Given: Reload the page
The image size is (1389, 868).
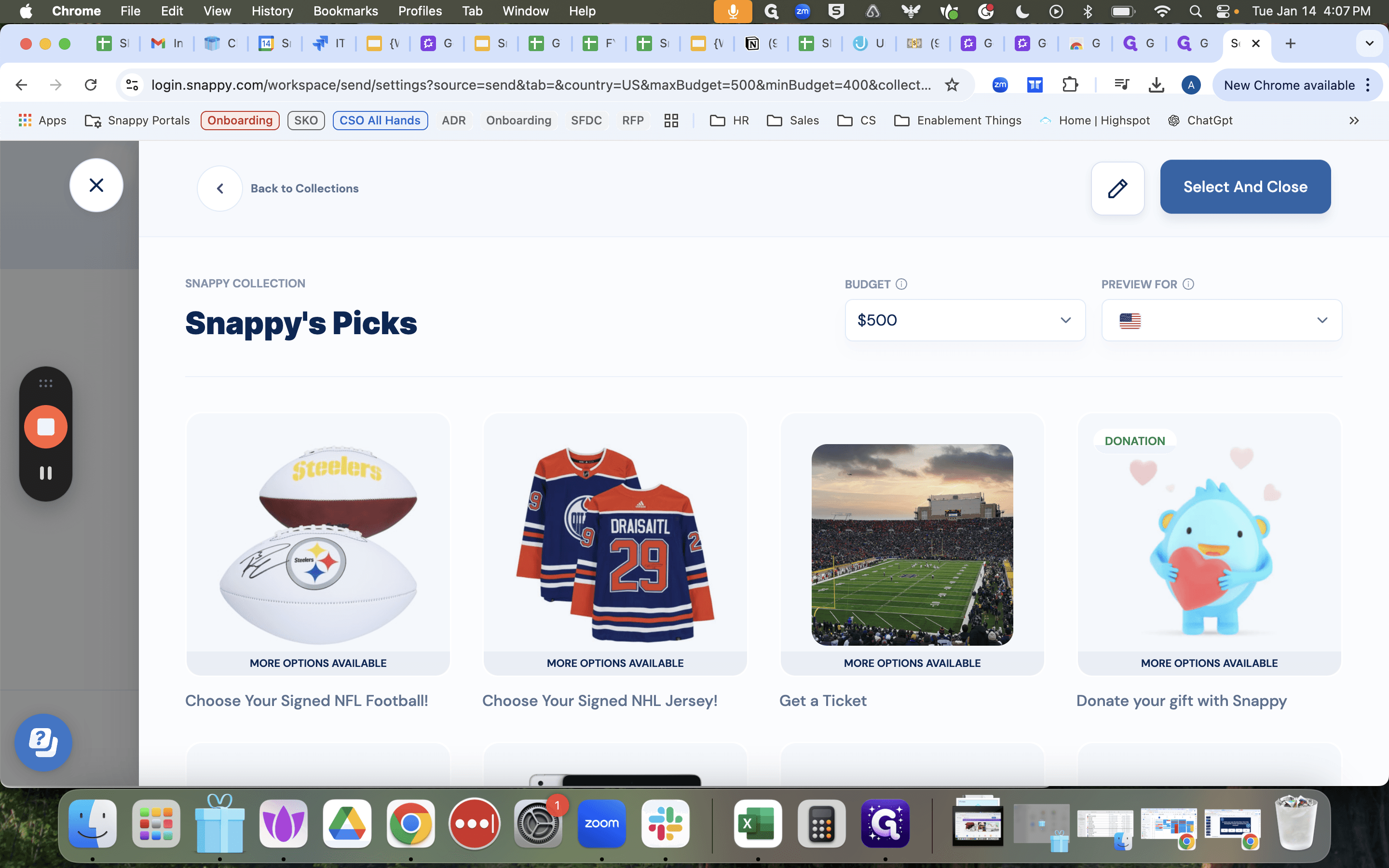Looking at the screenshot, I should (x=91, y=85).
